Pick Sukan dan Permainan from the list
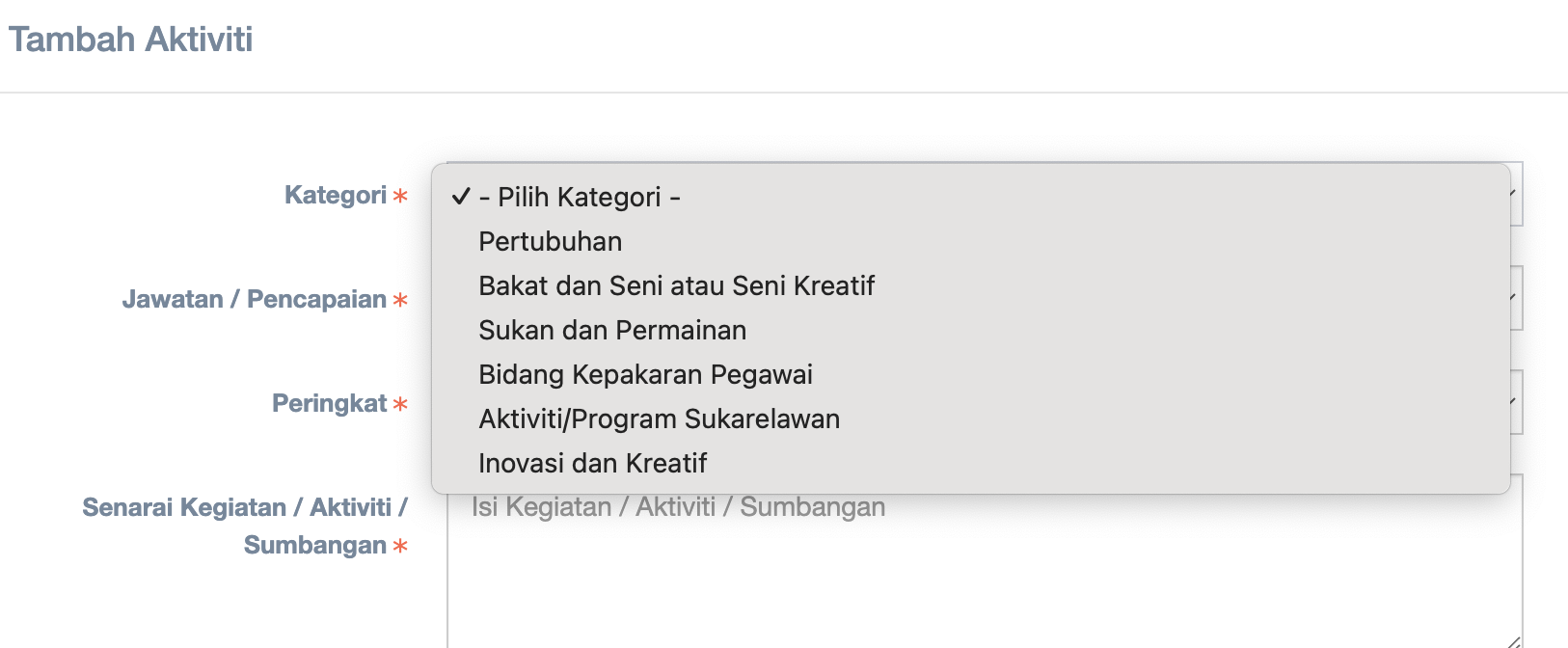The height and width of the screenshot is (648, 1568). 611,330
